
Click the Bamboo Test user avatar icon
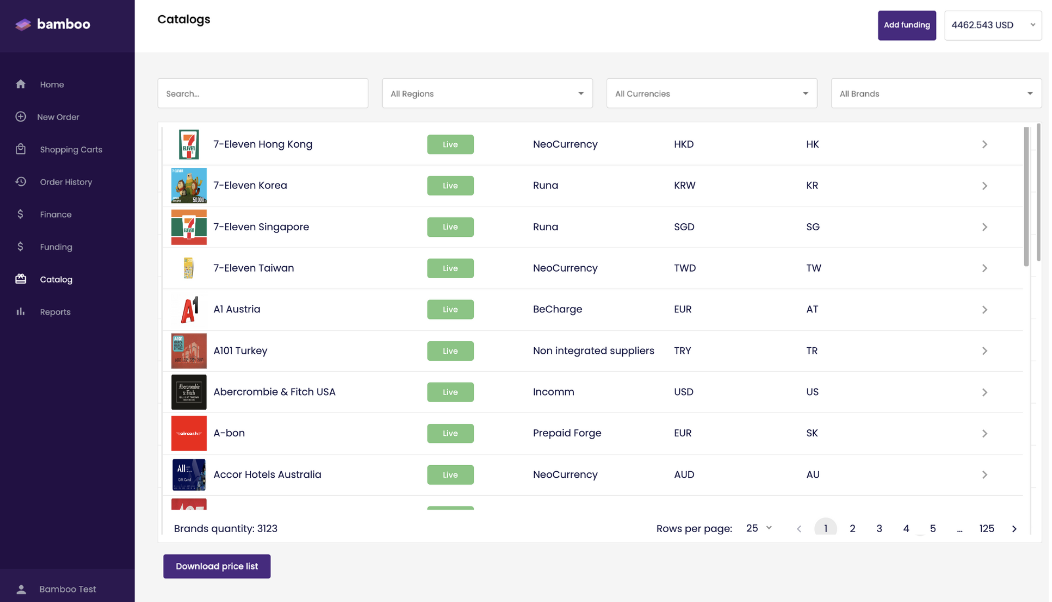click(21, 589)
